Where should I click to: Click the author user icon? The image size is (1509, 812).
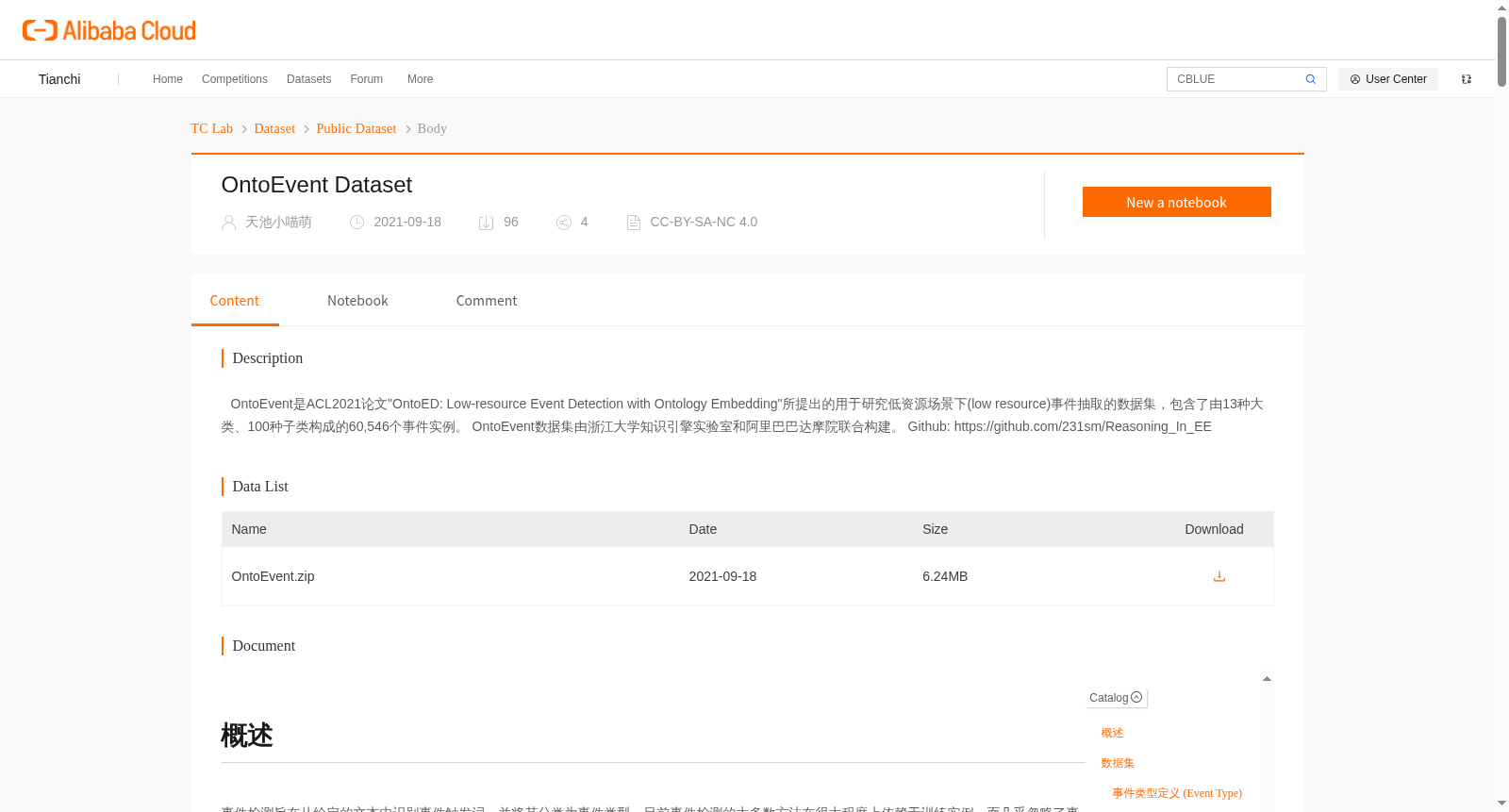(228, 223)
